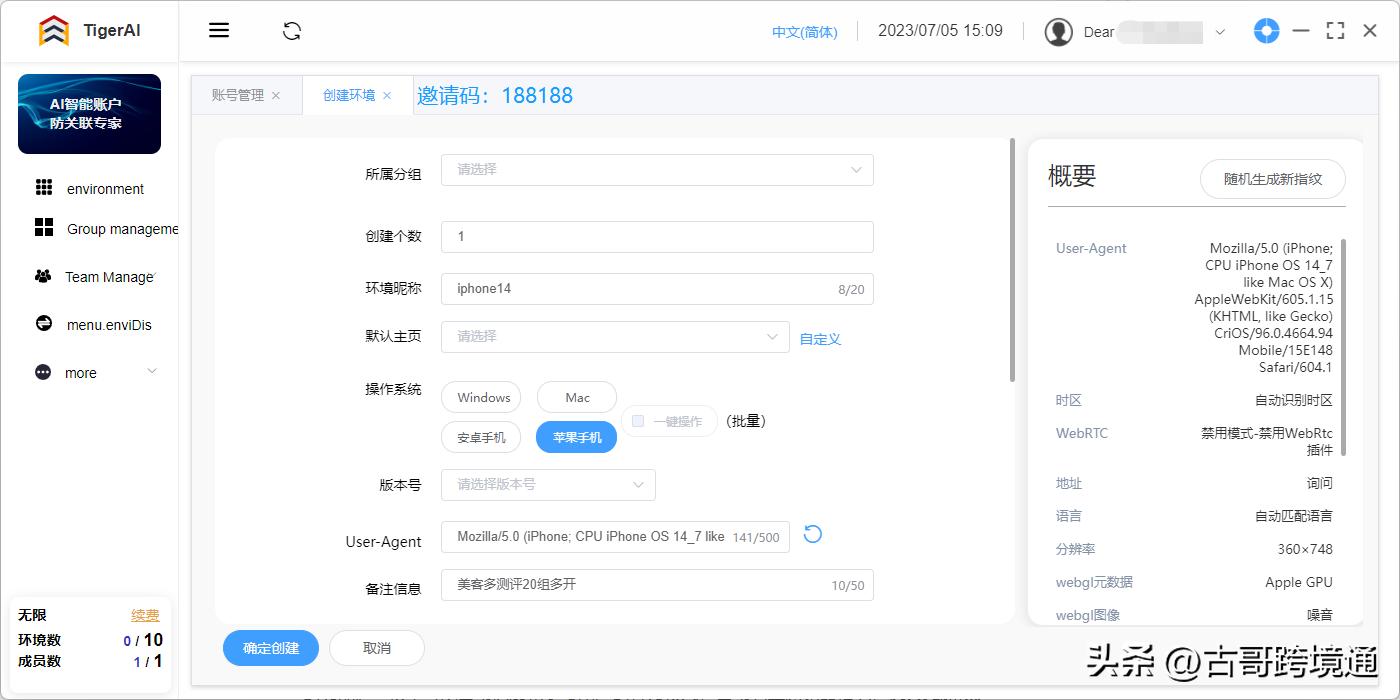Image resolution: width=1400 pixels, height=700 pixels.
Task: Open the hamburger menu next to TigerAI logo
Action: tap(218, 30)
